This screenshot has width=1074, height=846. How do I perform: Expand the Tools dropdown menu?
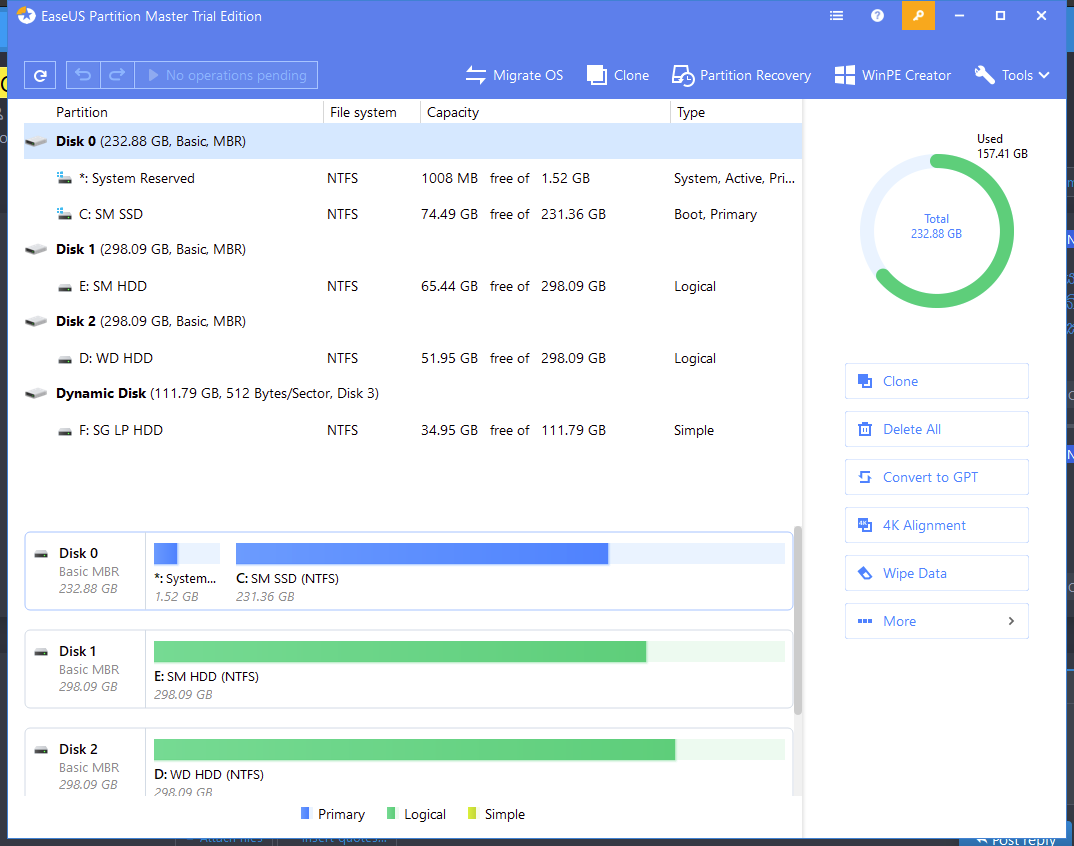pyautogui.click(x=1012, y=75)
